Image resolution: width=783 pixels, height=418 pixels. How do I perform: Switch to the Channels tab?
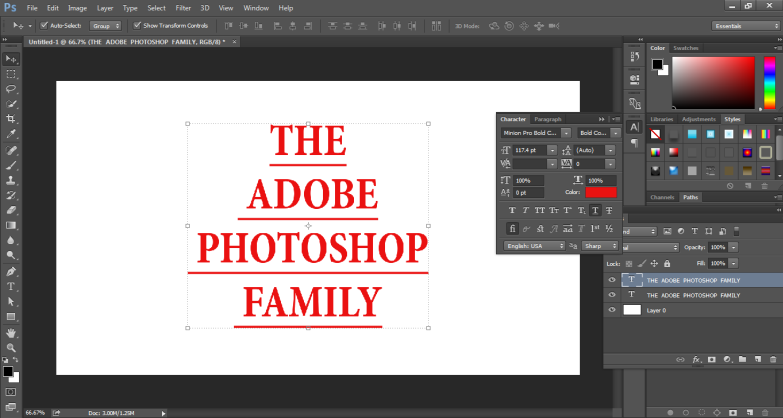click(662, 197)
